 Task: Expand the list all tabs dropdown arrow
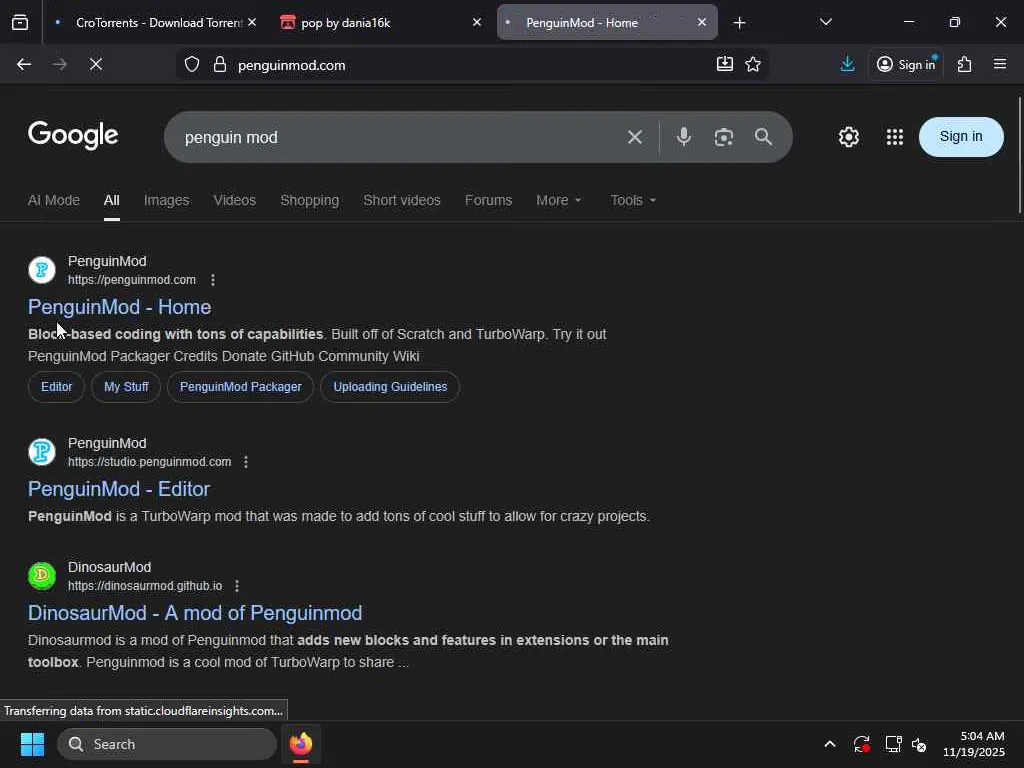click(x=825, y=22)
